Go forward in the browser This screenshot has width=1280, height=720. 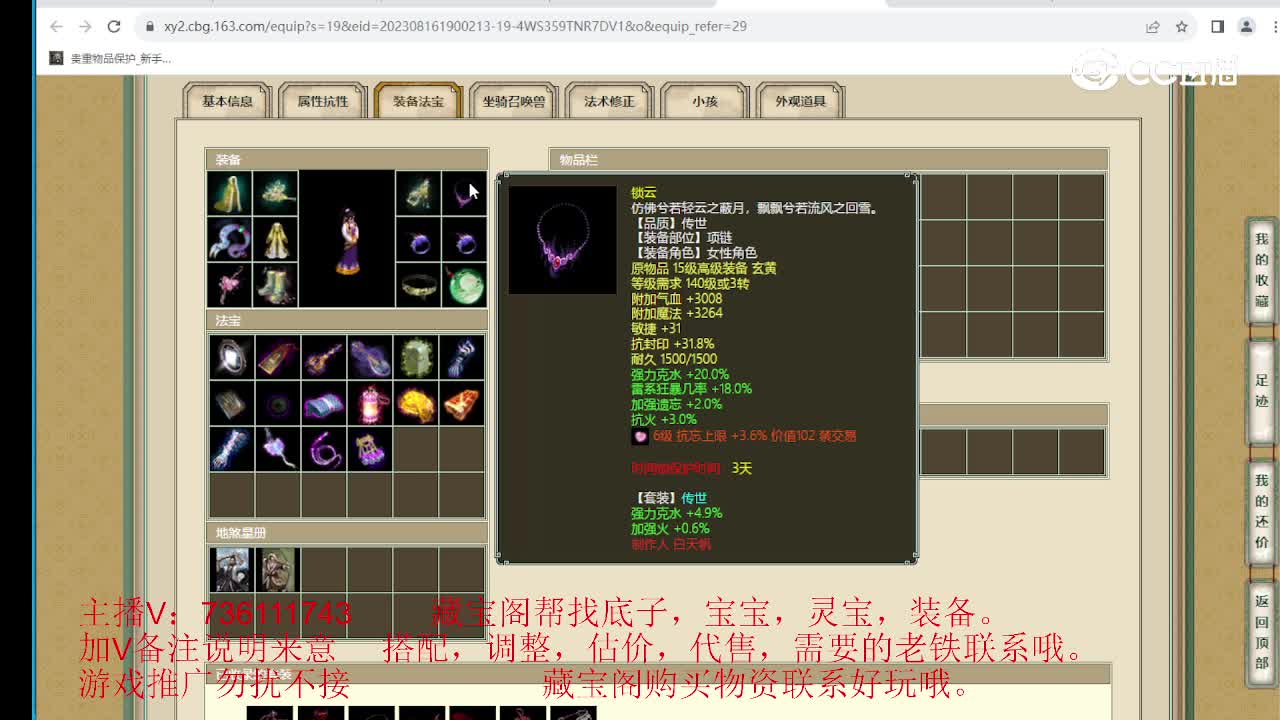85,26
